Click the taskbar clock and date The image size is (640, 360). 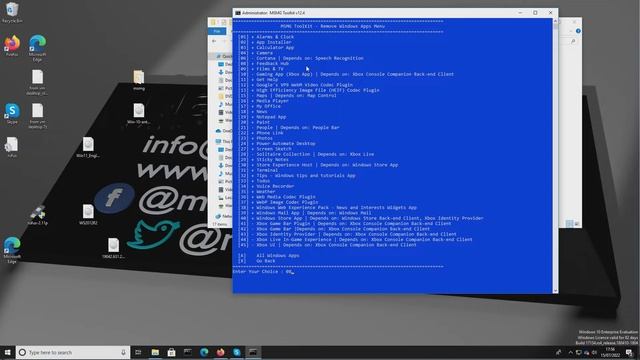click(x=610, y=352)
